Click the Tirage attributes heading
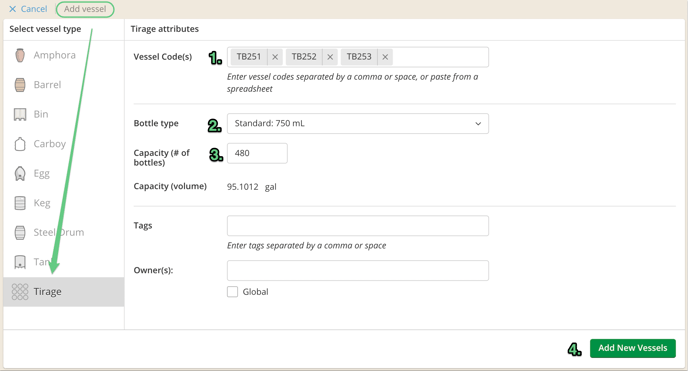The image size is (688, 371). pyautogui.click(x=165, y=29)
